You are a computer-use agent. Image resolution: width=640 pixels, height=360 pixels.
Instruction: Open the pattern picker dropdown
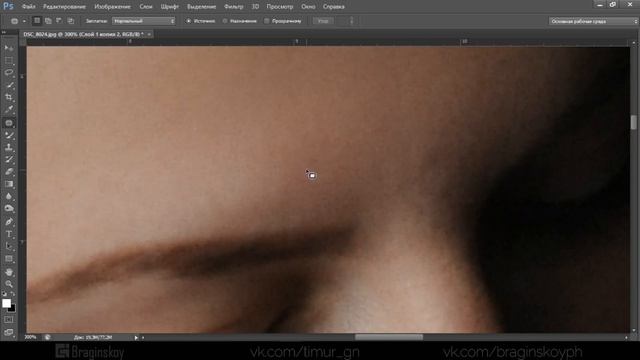[351, 21]
